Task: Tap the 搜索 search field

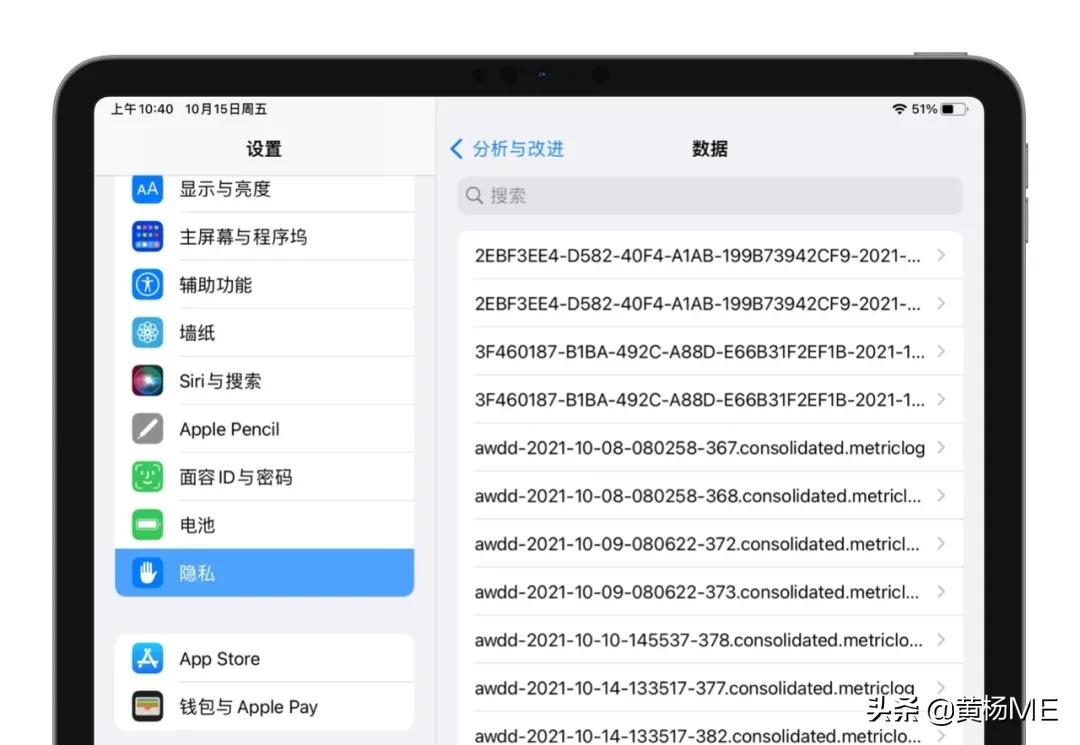Action: point(708,195)
